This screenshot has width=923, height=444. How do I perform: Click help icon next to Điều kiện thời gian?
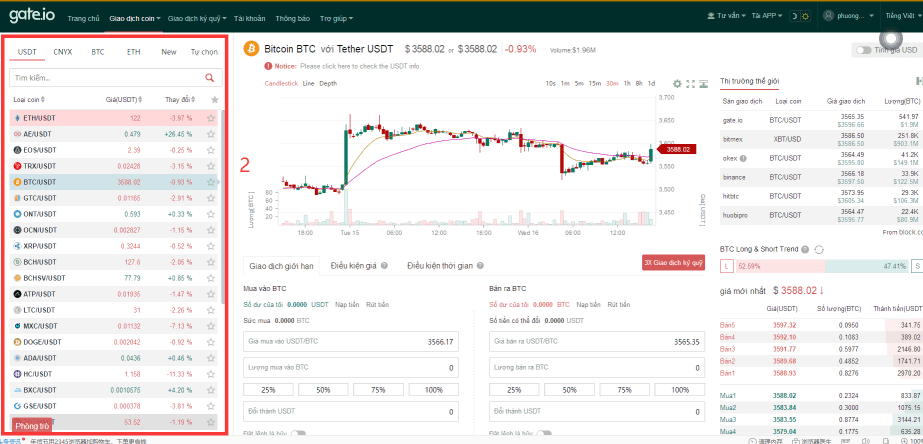pos(480,266)
